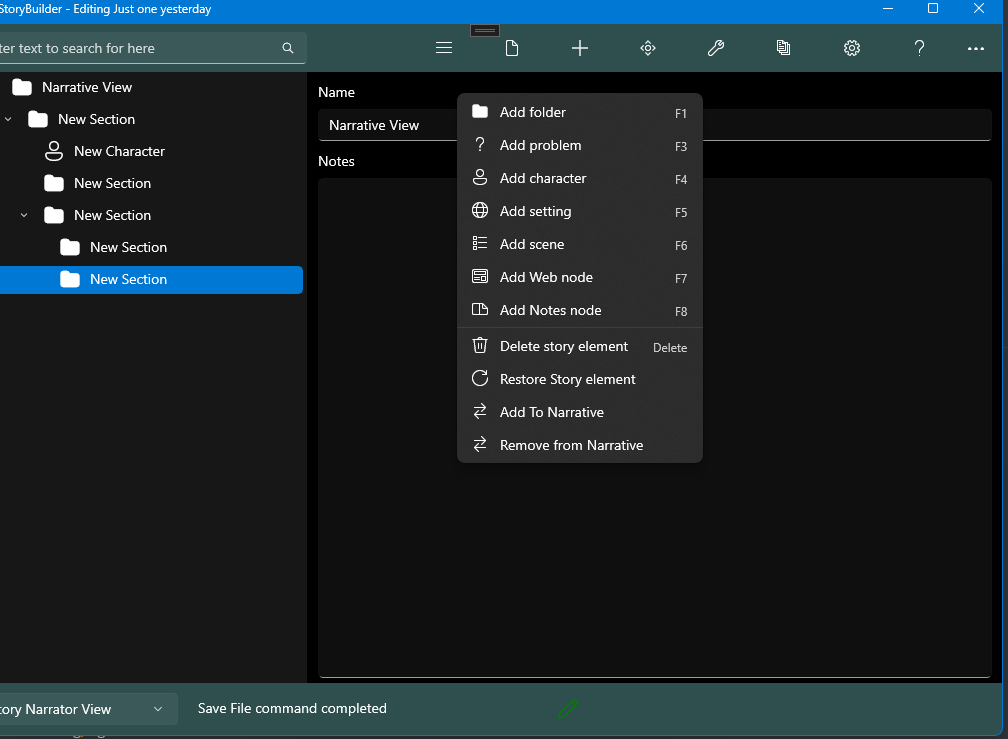Select the move story element tool
The image size is (1008, 739).
pyautogui.click(x=647, y=47)
